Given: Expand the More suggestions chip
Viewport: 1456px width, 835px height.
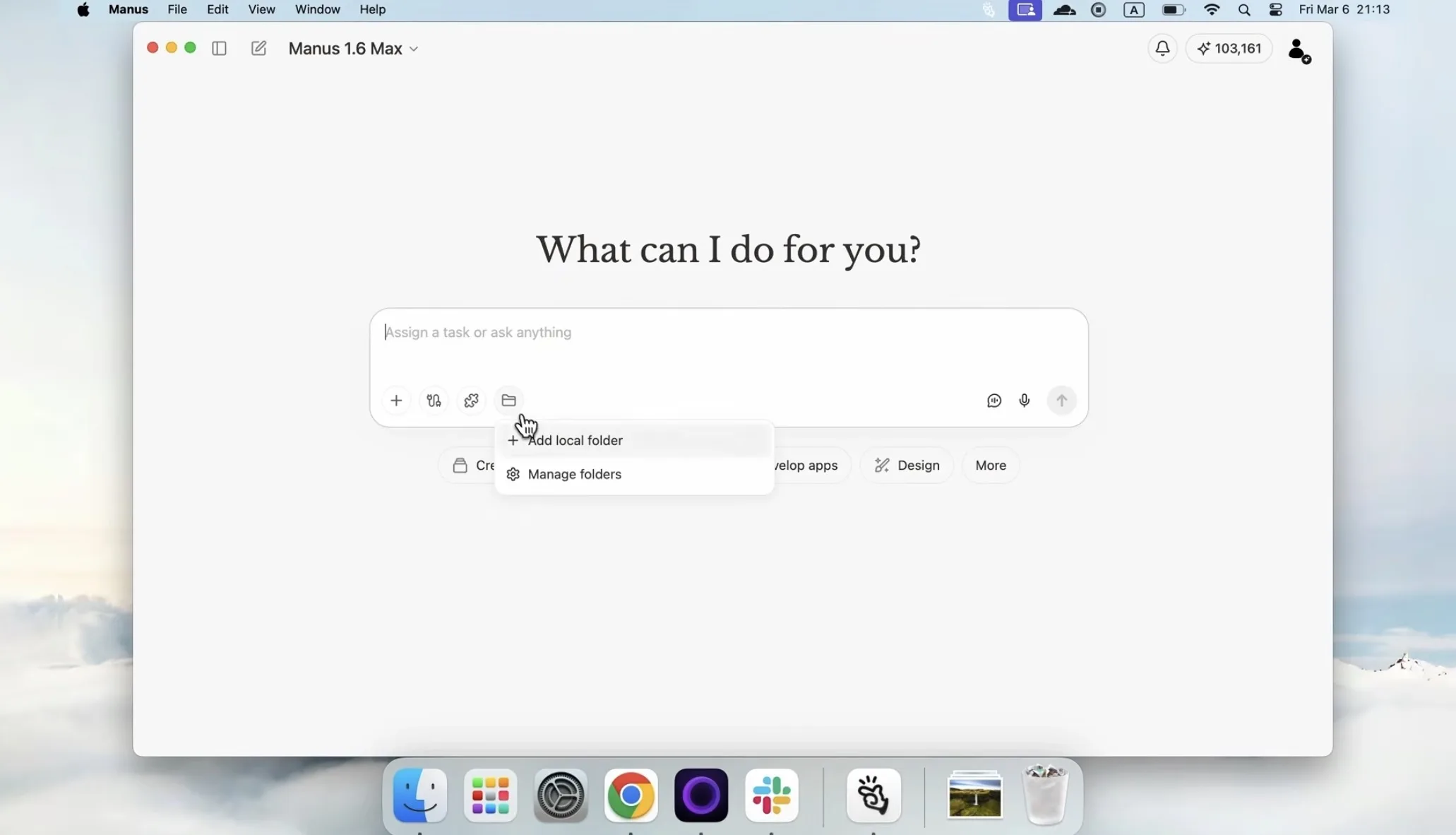Looking at the screenshot, I should [x=990, y=466].
